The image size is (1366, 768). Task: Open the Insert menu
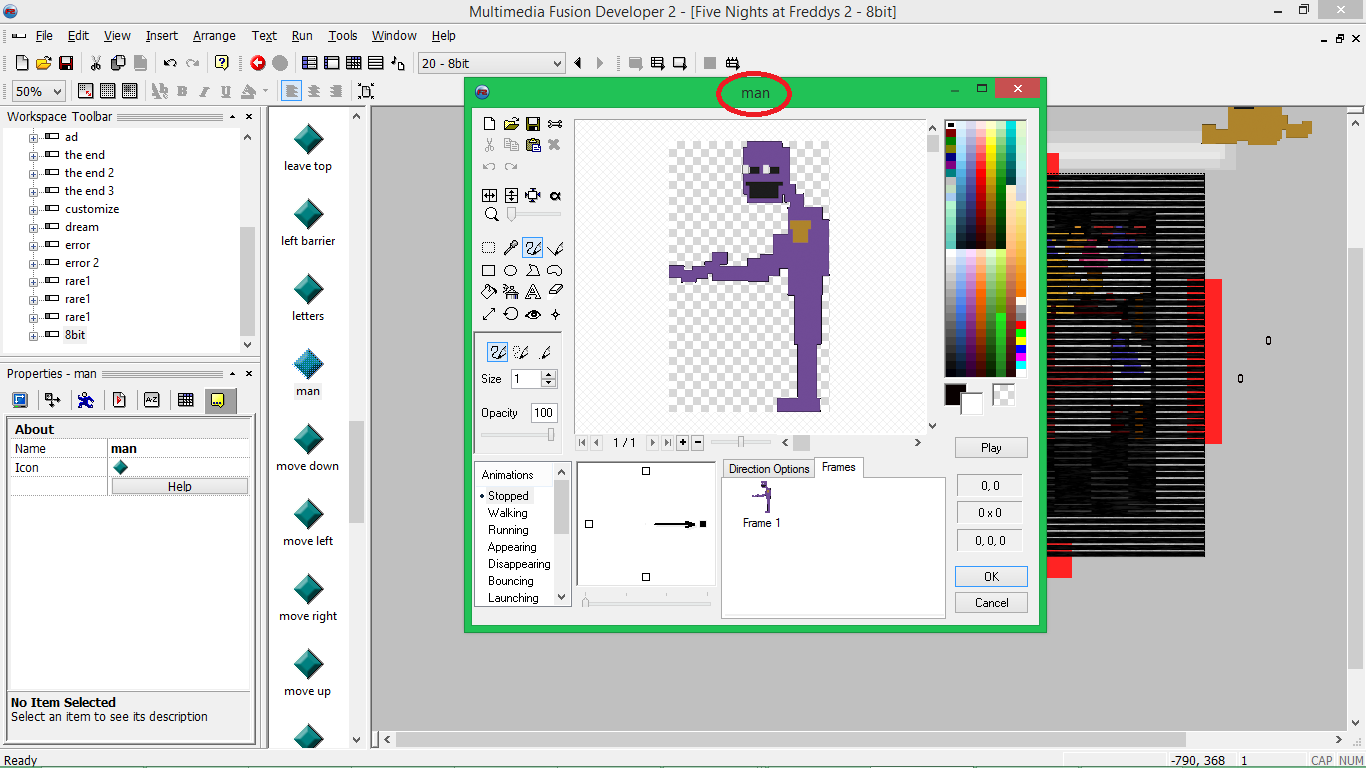pyautogui.click(x=162, y=36)
